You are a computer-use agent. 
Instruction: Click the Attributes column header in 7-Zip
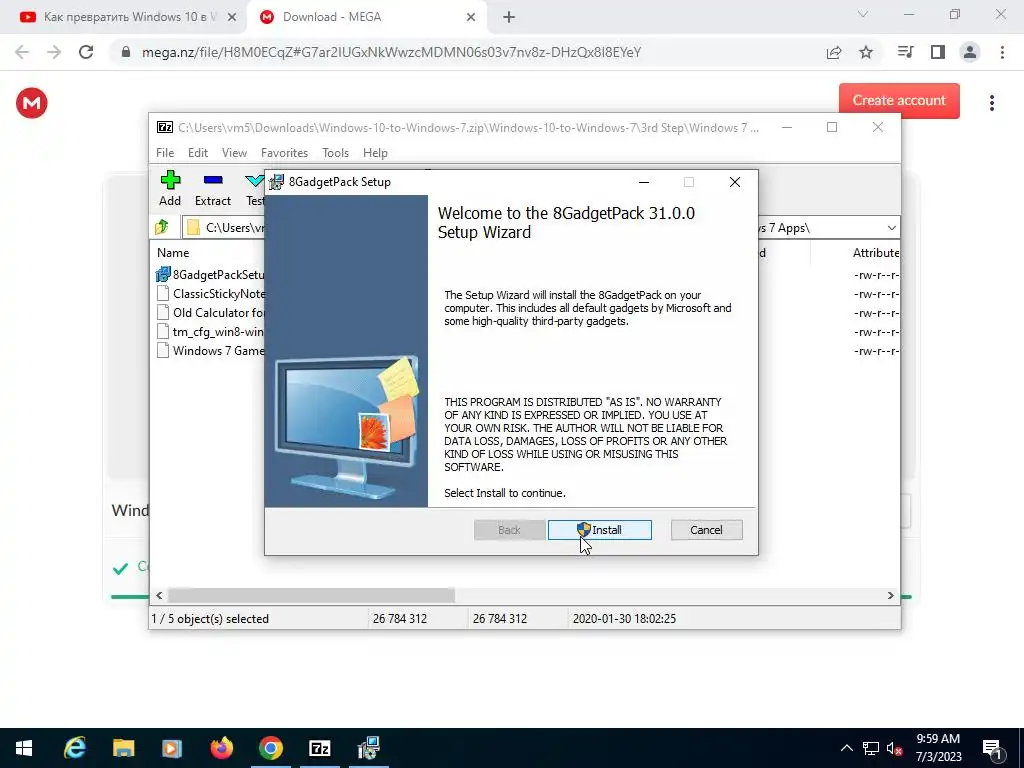875,253
